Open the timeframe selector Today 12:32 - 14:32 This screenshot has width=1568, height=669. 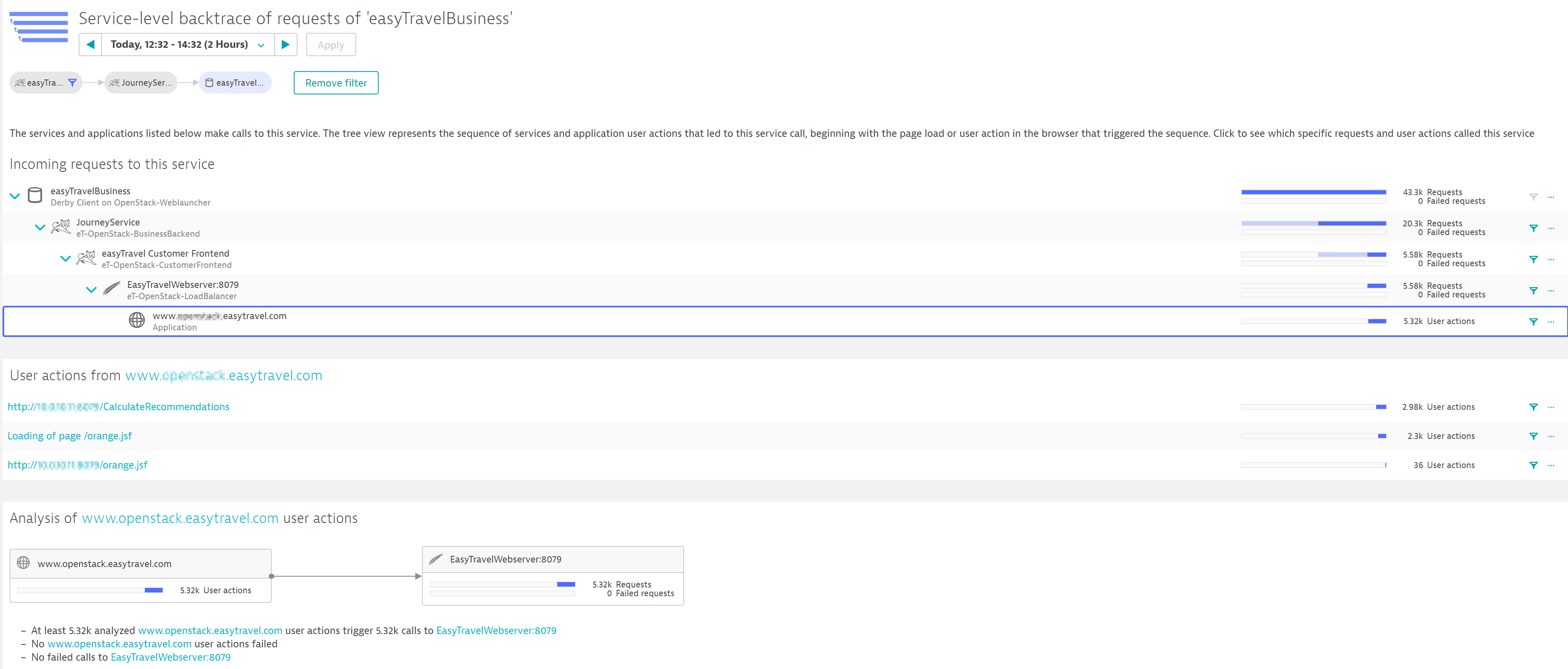click(x=188, y=45)
